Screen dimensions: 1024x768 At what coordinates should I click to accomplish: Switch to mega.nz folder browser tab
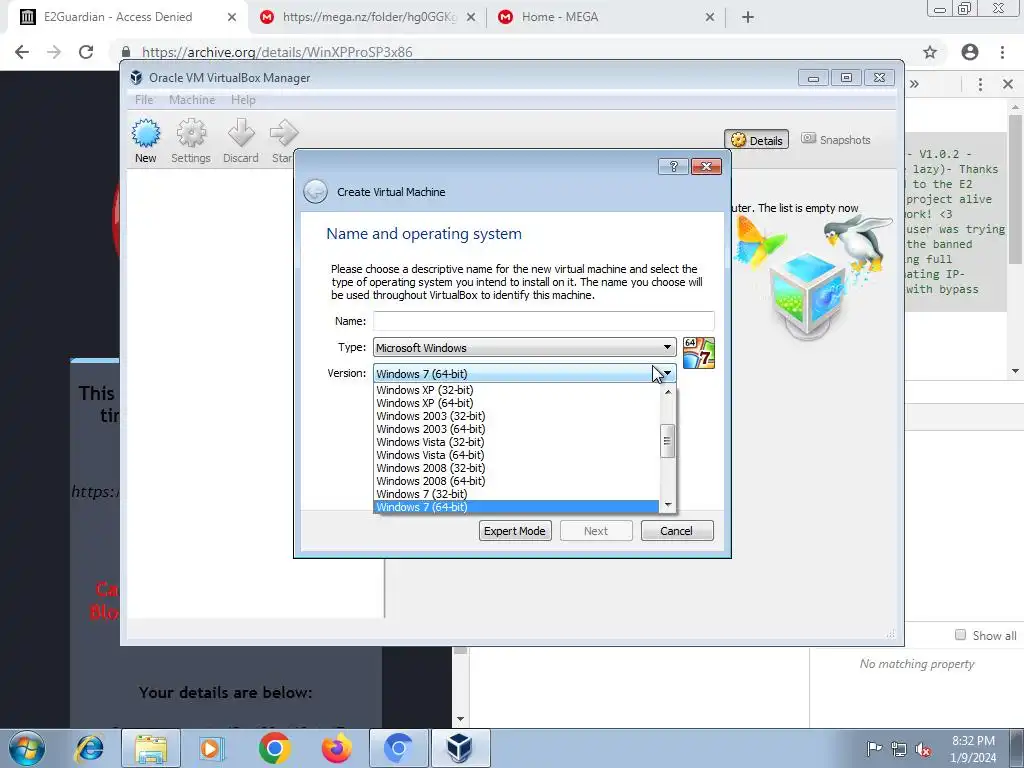click(370, 17)
